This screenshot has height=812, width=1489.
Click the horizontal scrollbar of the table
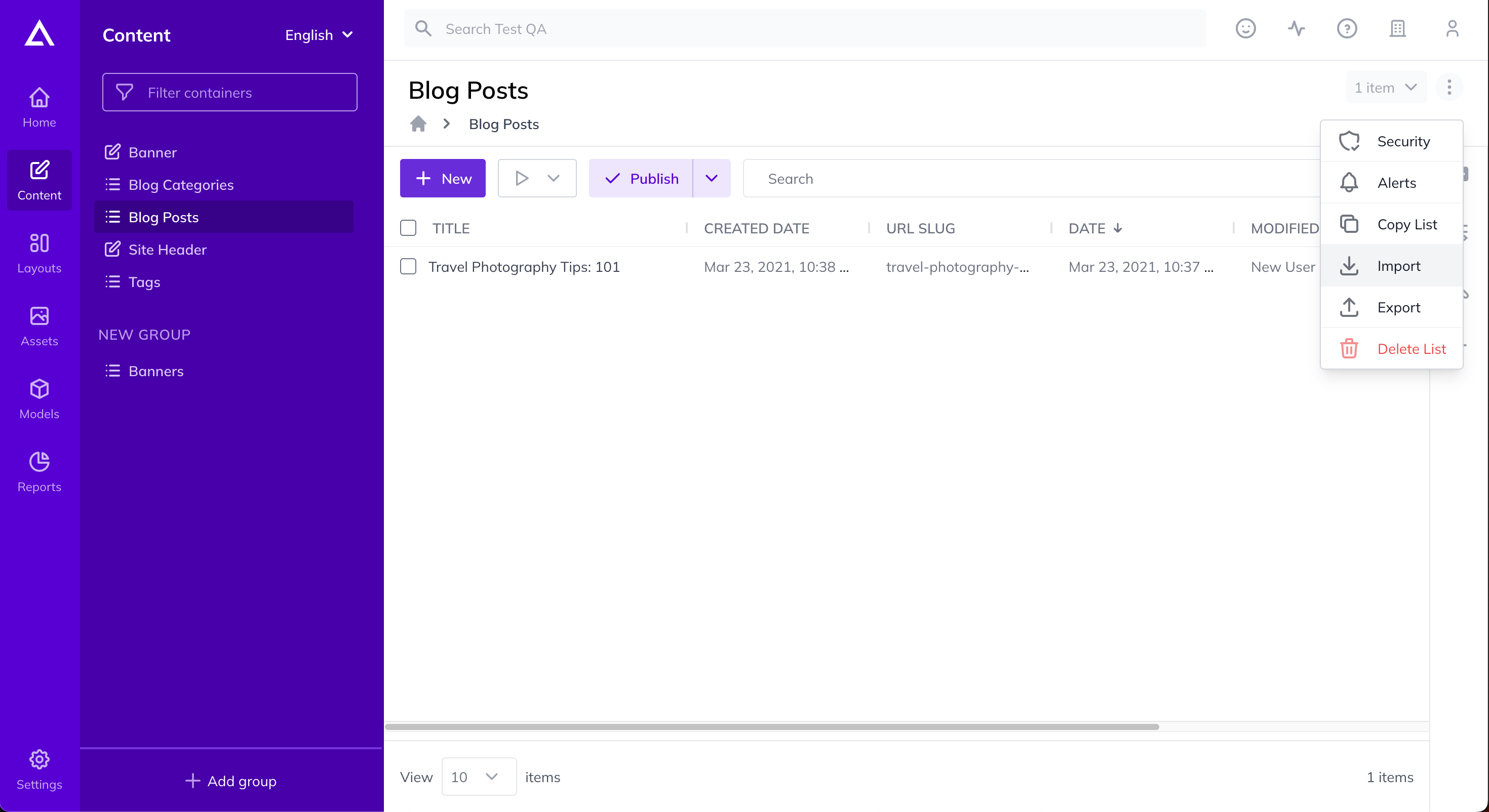pyautogui.click(x=772, y=726)
